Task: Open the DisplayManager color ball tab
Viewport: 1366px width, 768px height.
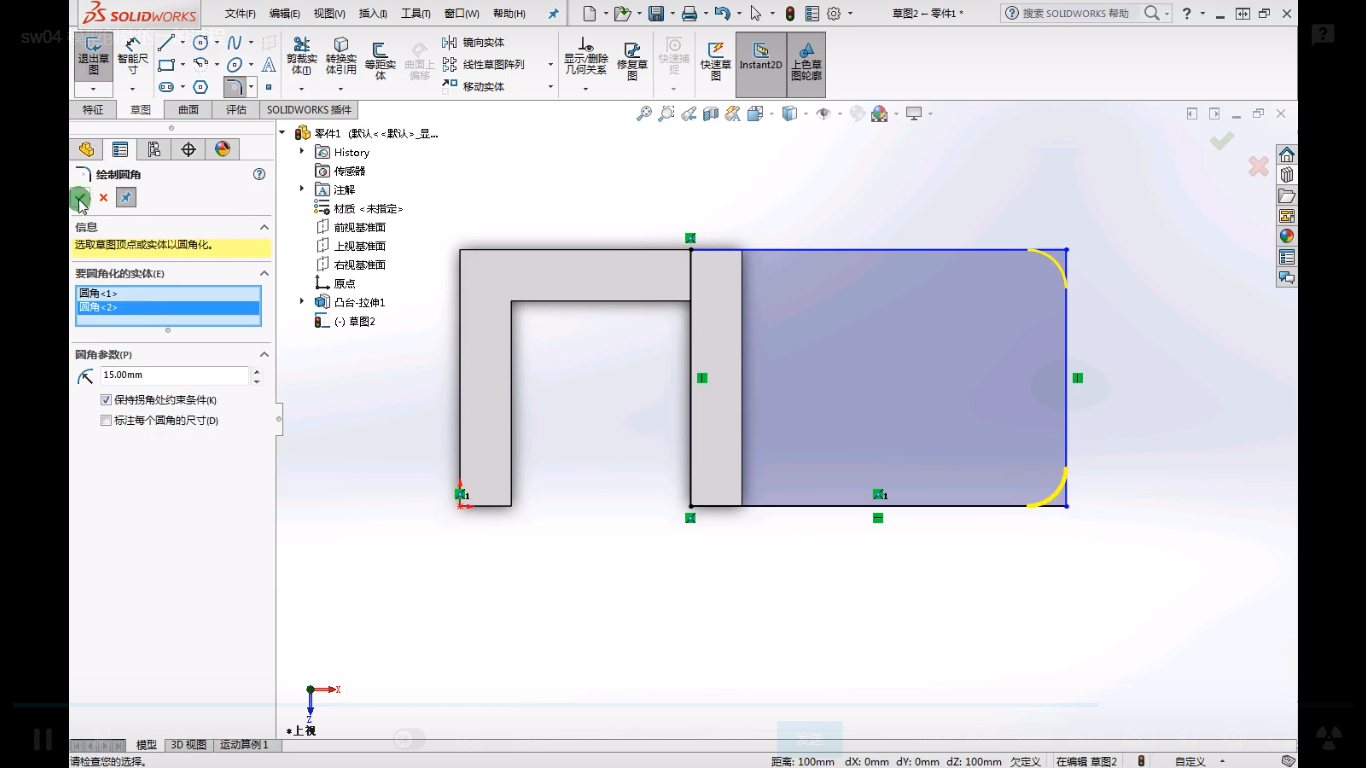Action: (222, 149)
